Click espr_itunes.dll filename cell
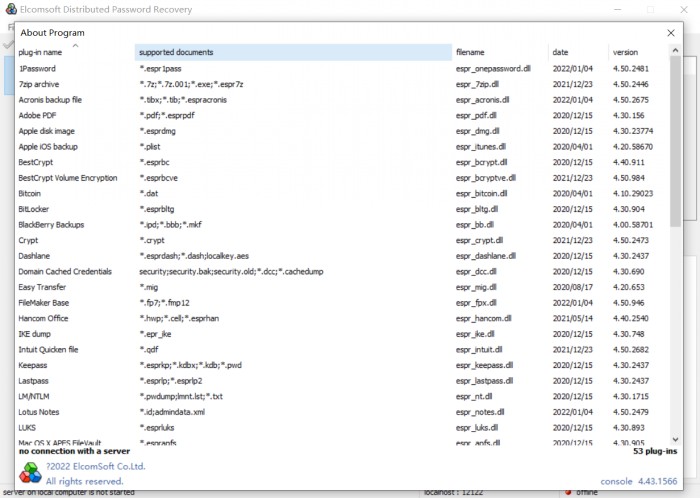The height and width of the screenshot is (498, 700). click(x=481, y=147)
